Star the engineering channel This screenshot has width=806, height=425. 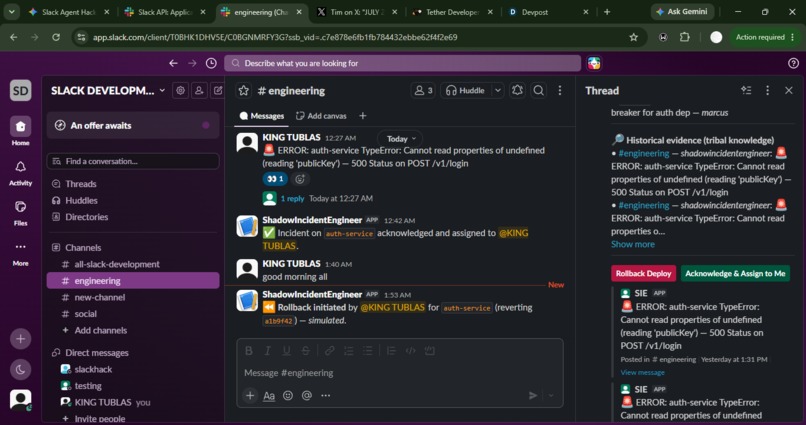click(244, 90)
